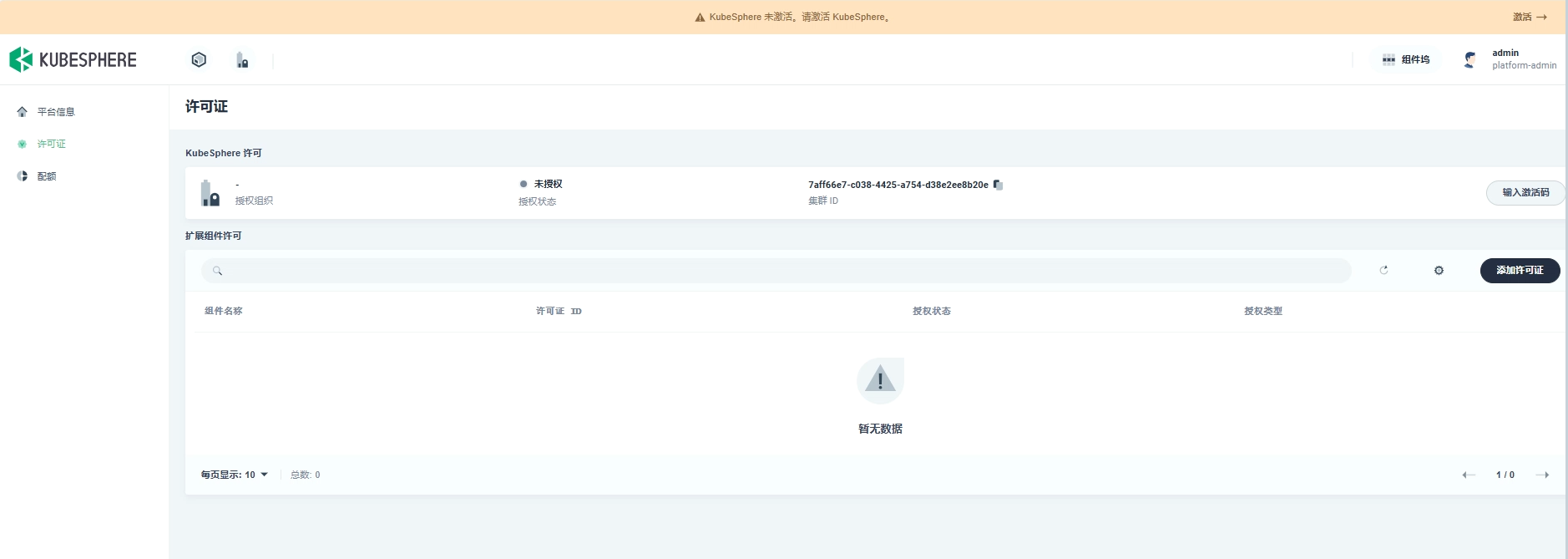1568x559 pixels.
Task: Click the 添加许可证 button
Action: (1519, 271)
